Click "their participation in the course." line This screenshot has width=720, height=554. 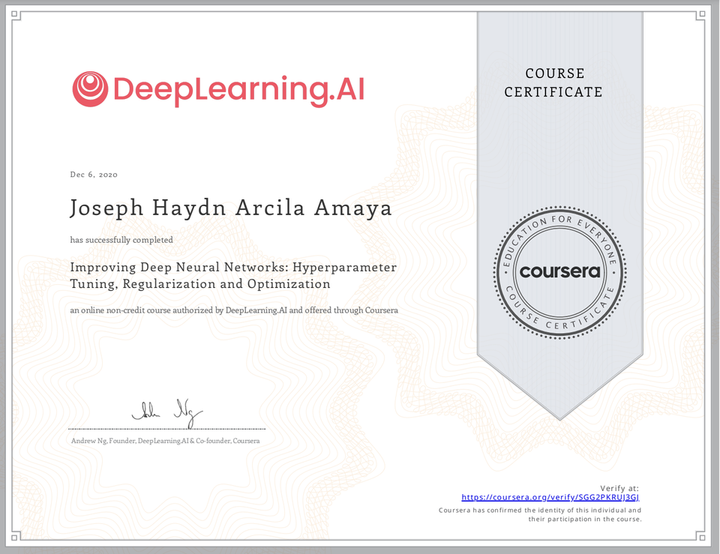[x=585, y=519]
